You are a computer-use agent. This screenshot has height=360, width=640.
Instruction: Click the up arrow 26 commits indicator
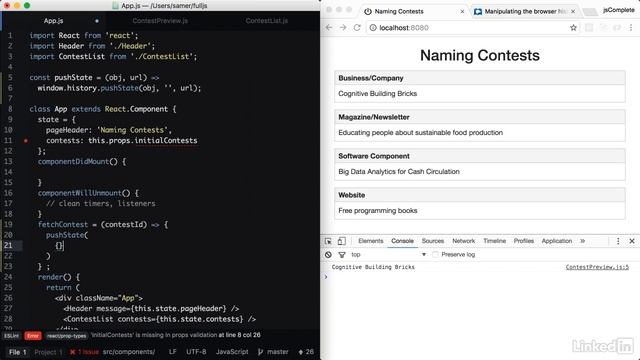[306, 351]
